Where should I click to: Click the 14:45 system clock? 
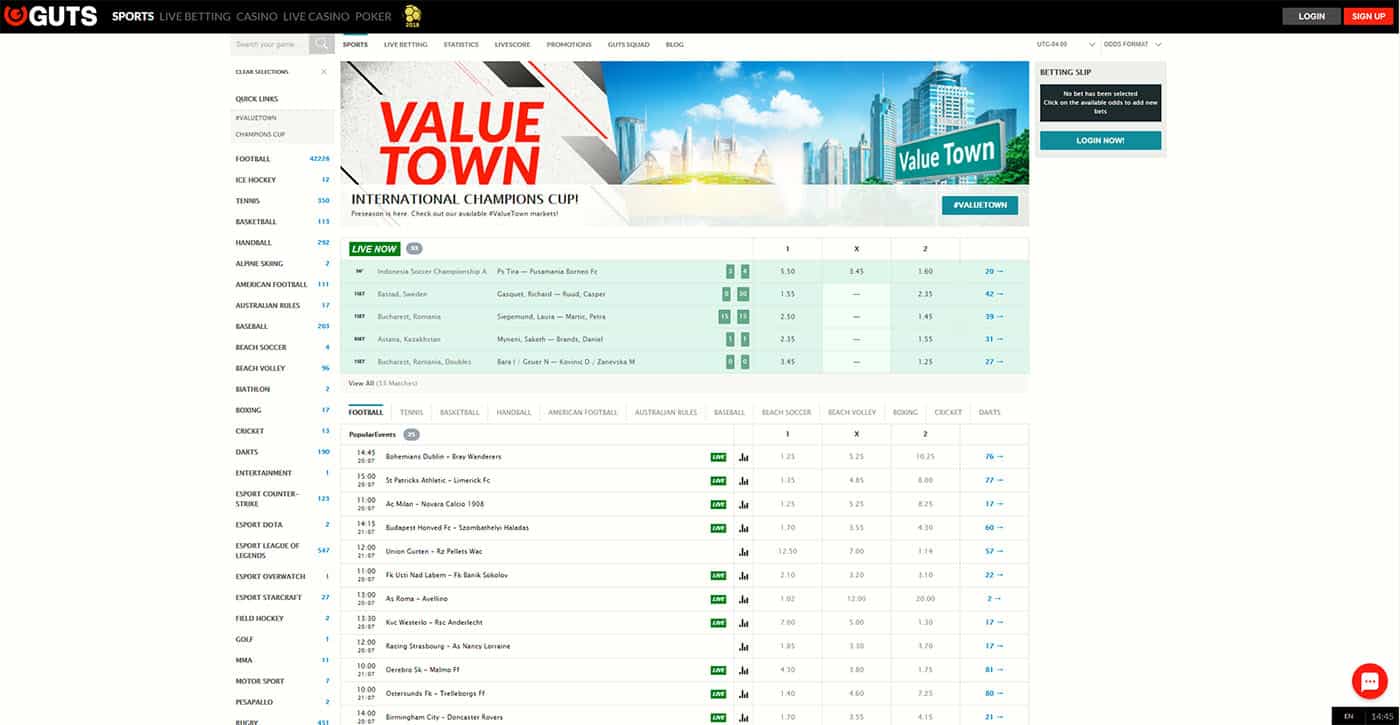pos(1382,716)
